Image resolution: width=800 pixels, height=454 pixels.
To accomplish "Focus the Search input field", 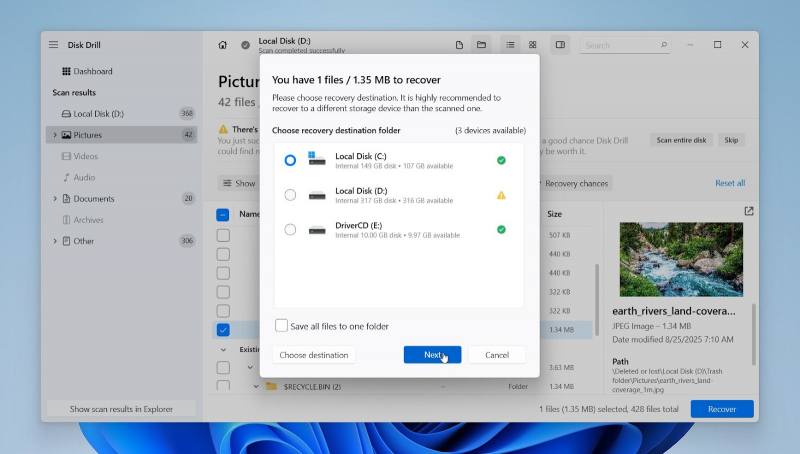I will (x=625, y=45).
